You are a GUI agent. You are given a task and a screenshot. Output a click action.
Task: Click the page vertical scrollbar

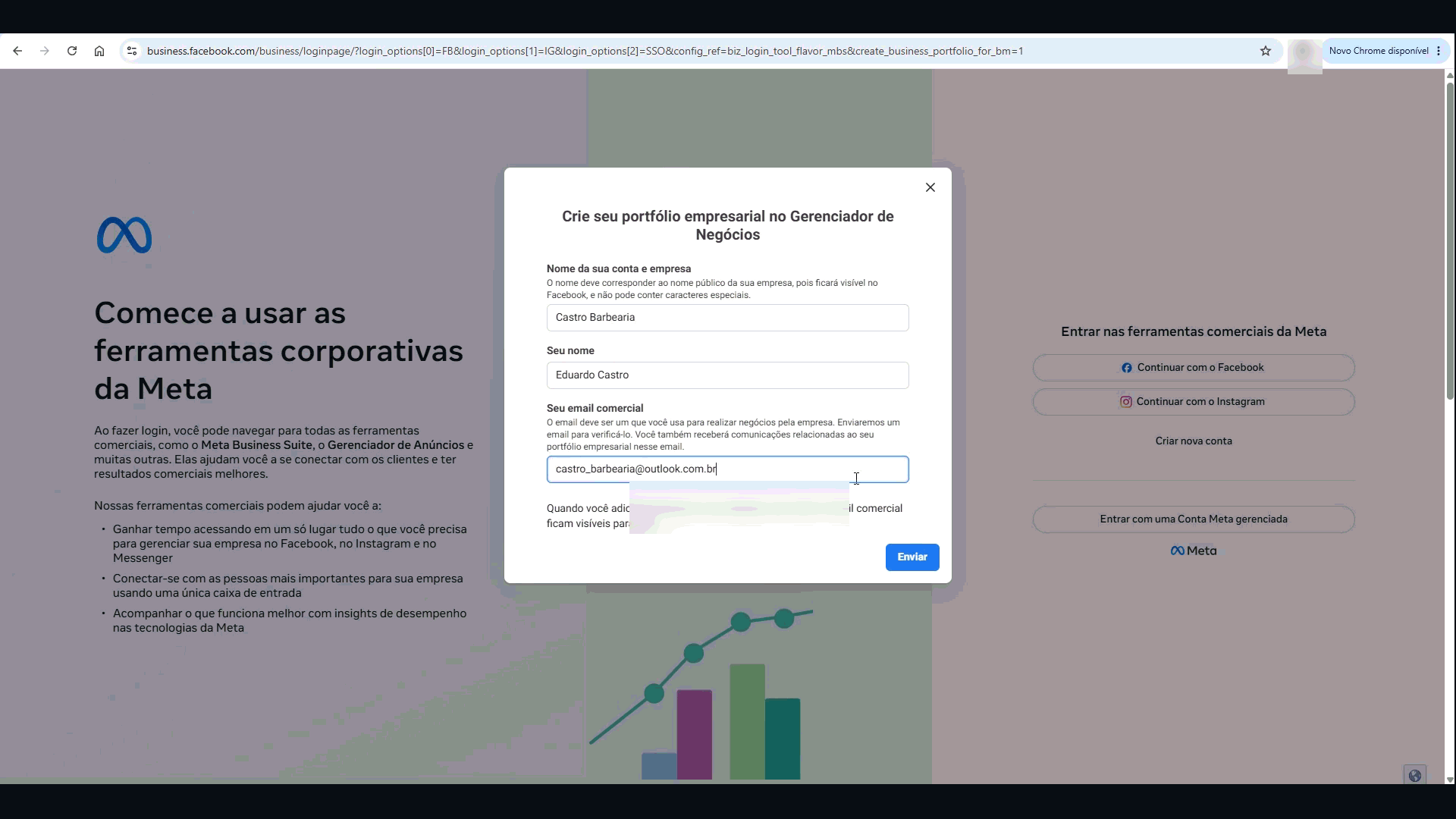pyautogui.click(x=1450, y=241)
